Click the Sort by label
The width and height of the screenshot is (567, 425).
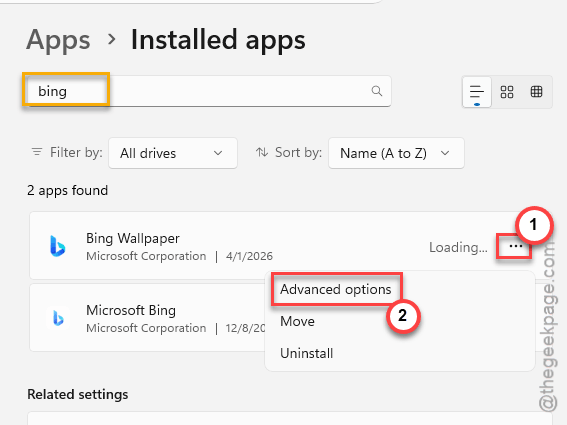coord(298,152)
